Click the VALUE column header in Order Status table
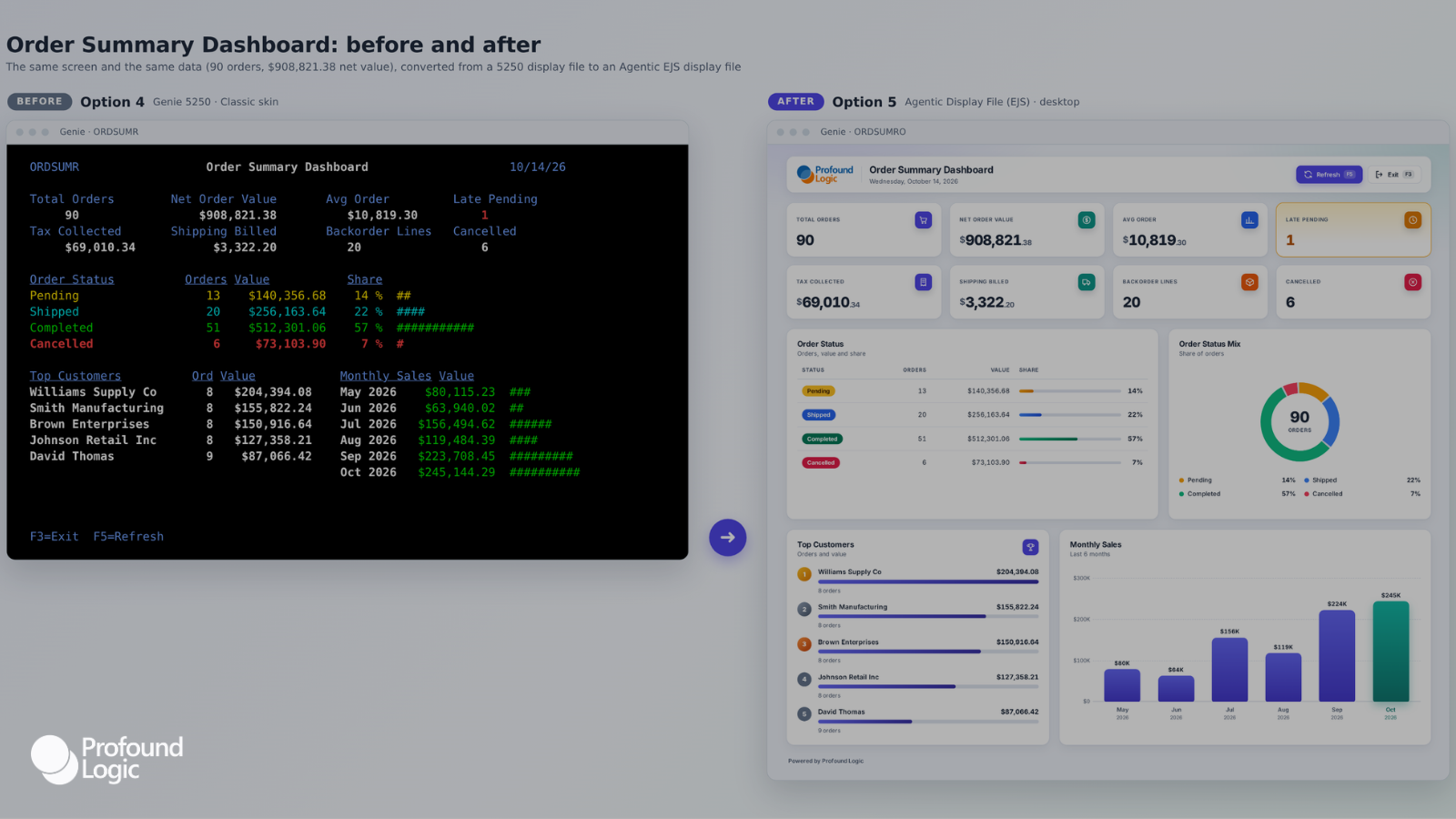1456x819 pixels. click(x=999, y=370)
